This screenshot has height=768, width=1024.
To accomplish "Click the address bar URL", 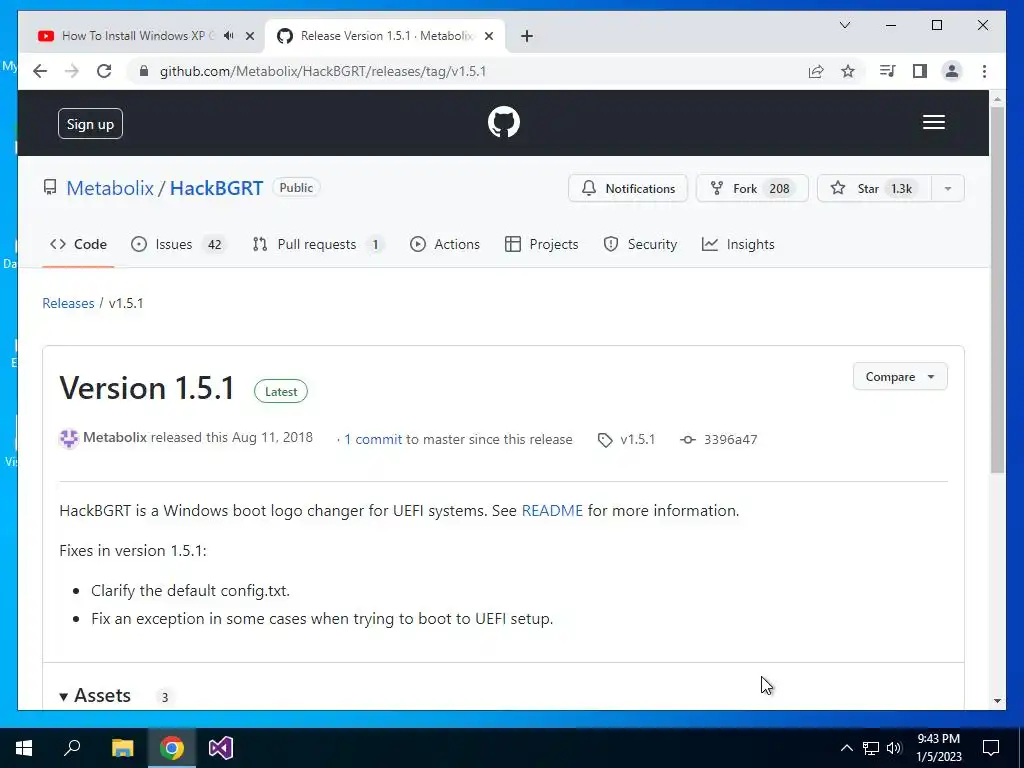I will tap(323, 71).
